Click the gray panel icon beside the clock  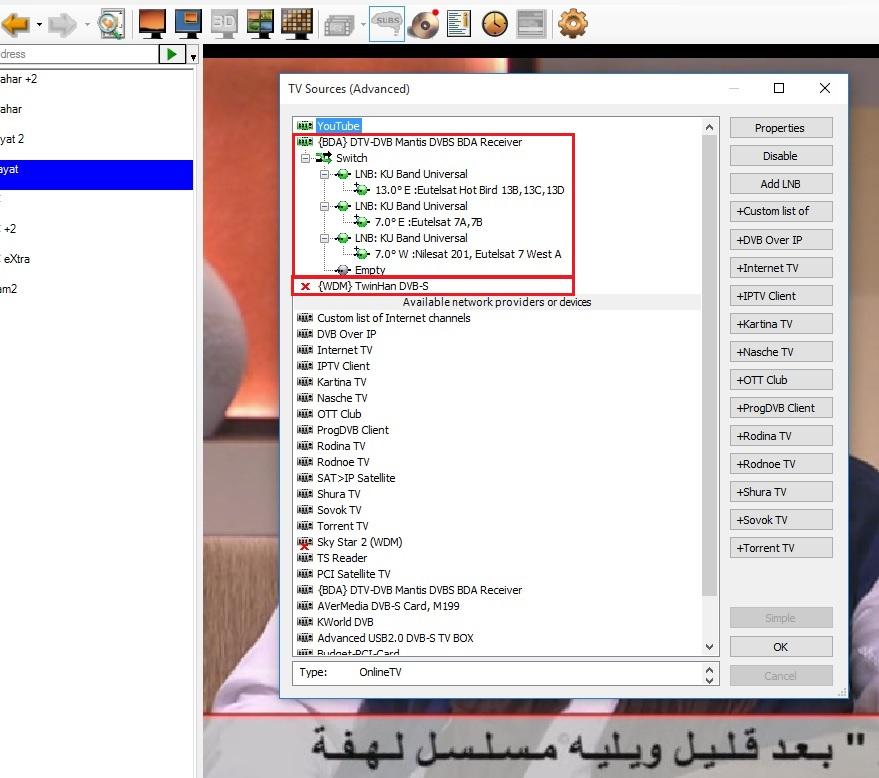click(531, 24)
